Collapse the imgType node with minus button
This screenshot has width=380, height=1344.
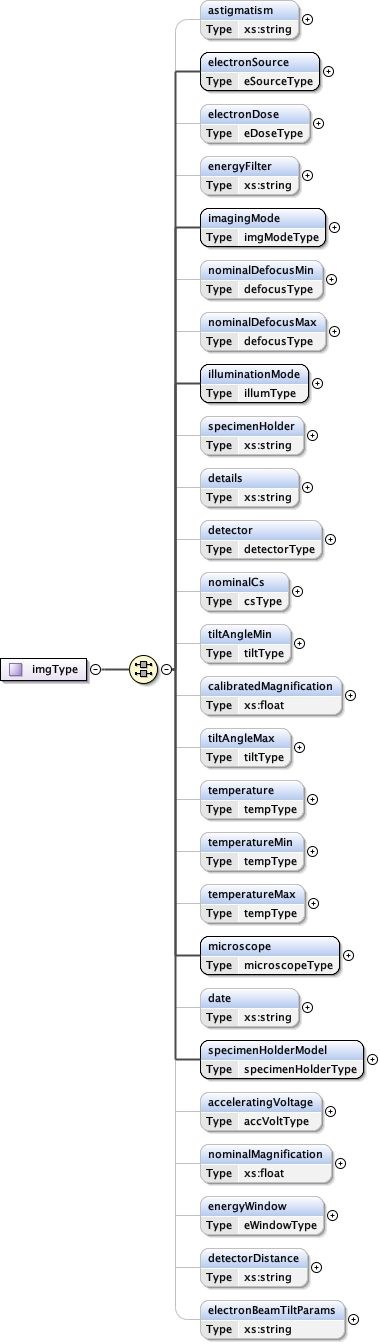point(96,670)
